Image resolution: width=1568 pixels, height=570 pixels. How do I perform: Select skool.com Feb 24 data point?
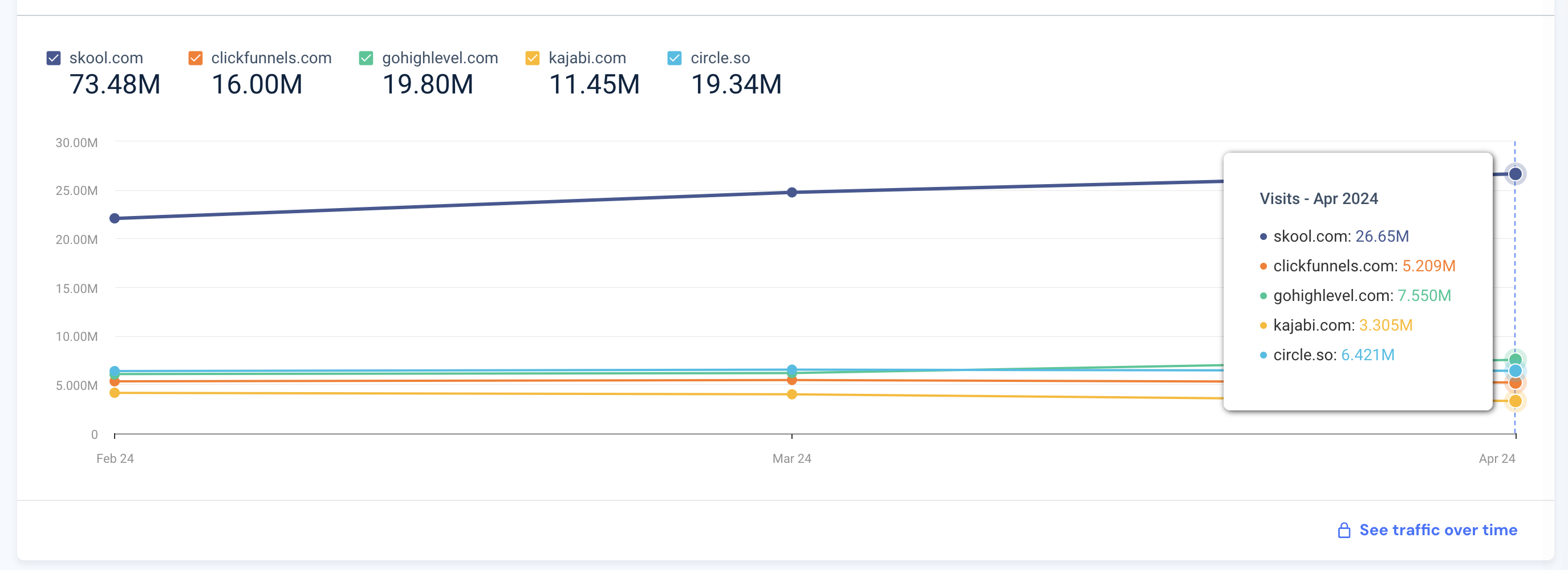coord(115,218)
